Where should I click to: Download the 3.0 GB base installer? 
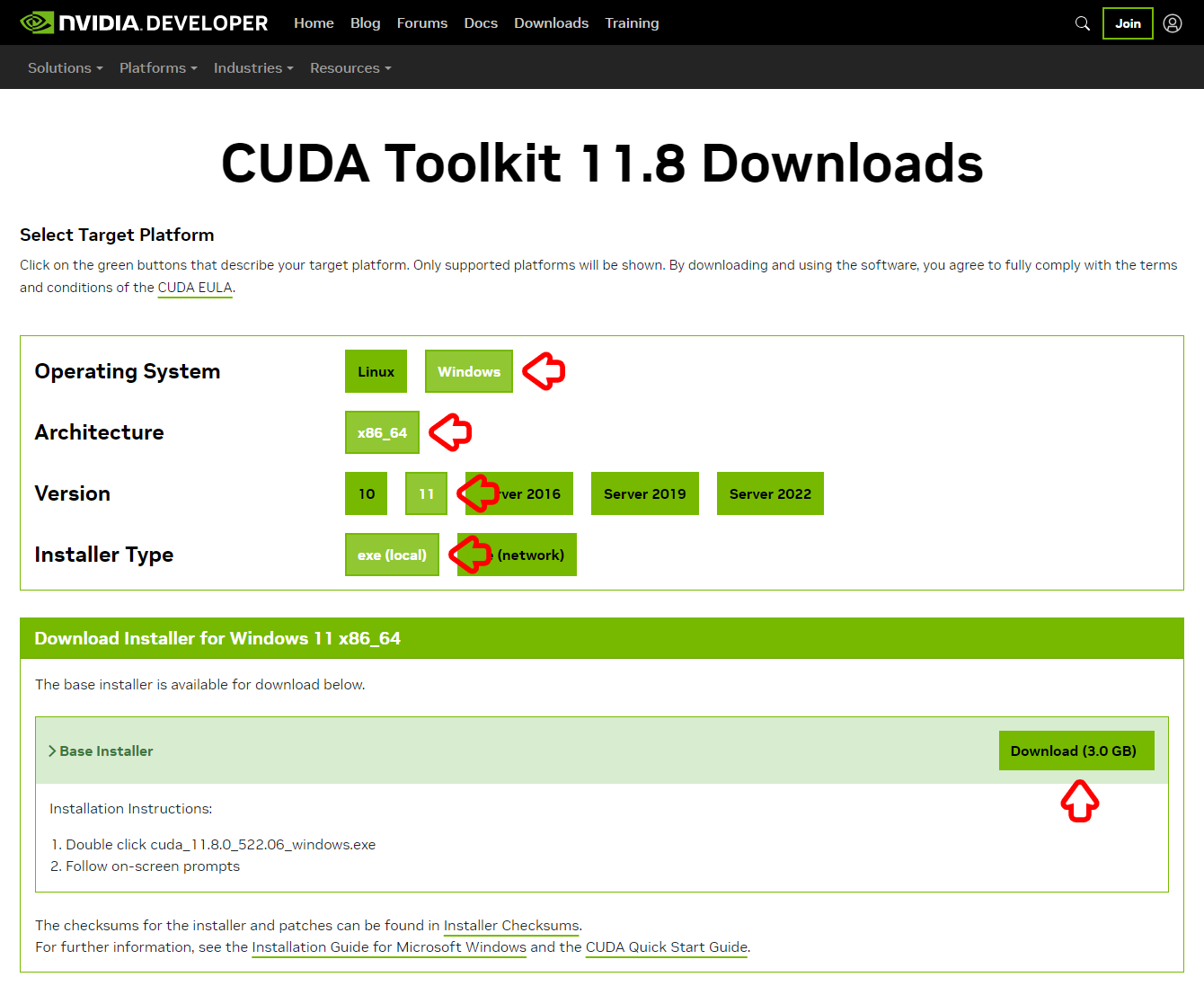[1076, 751]
